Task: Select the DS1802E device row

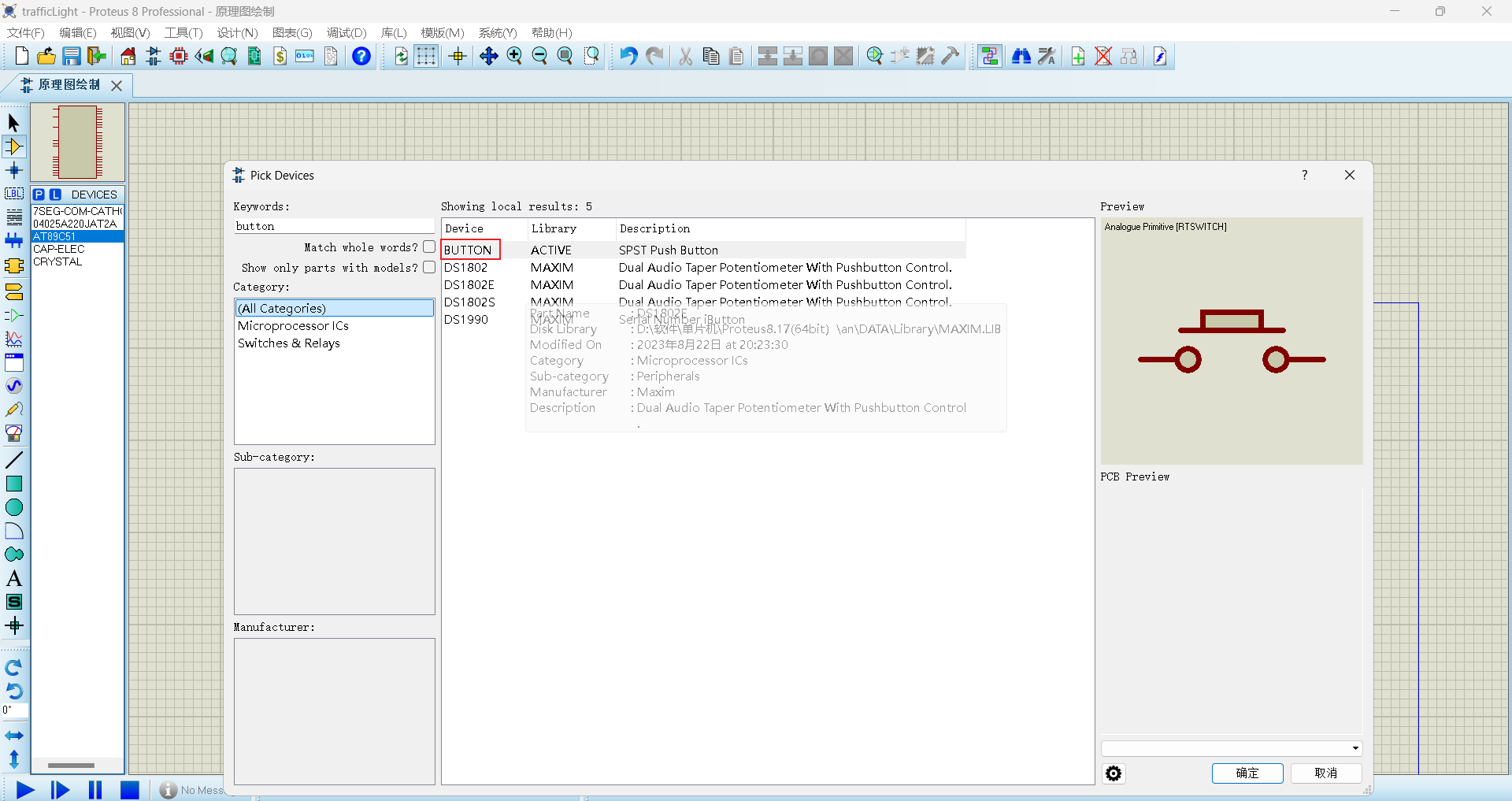Action: [703, 285]
